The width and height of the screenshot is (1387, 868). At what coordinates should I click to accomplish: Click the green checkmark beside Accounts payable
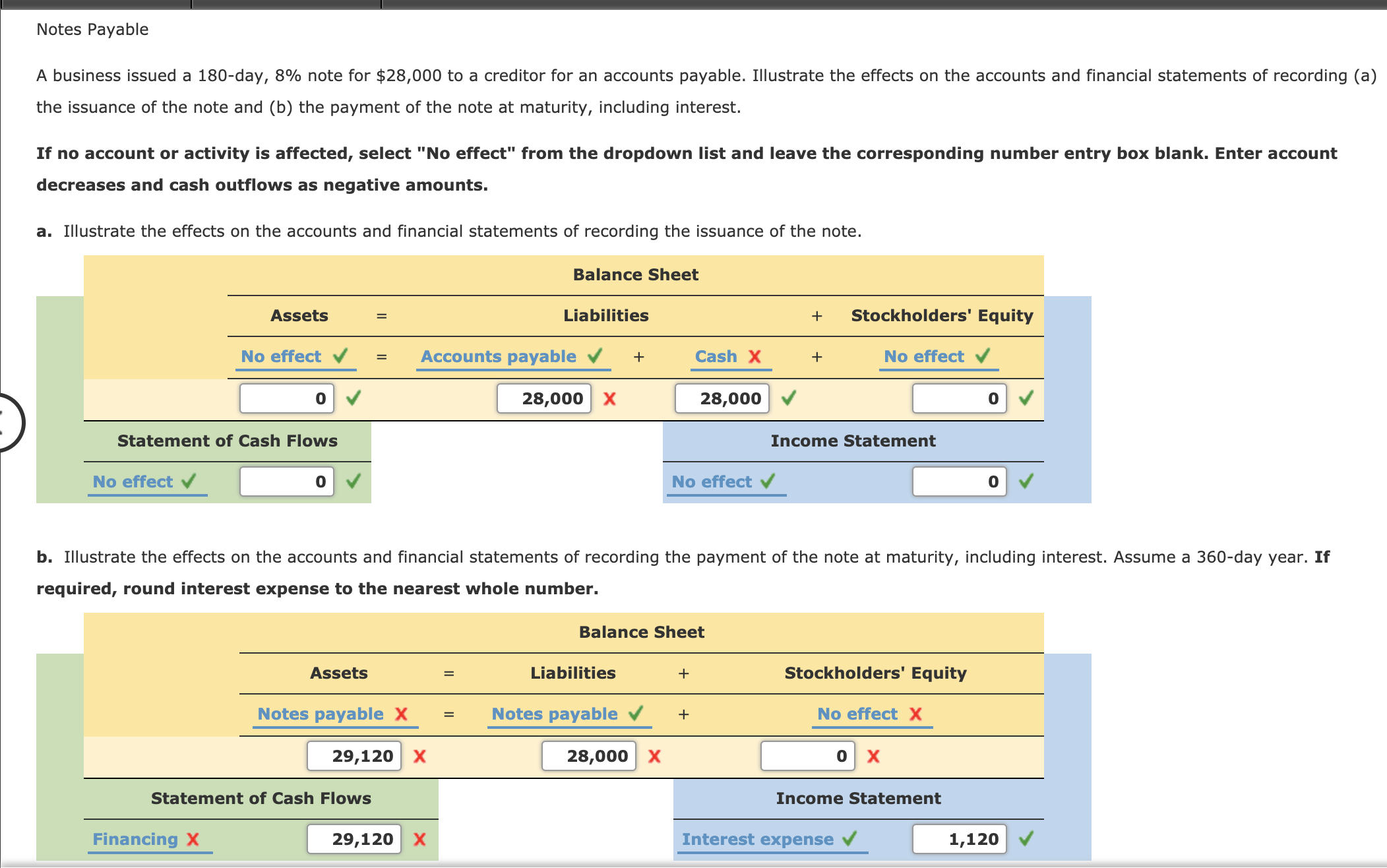pos(596,356)
